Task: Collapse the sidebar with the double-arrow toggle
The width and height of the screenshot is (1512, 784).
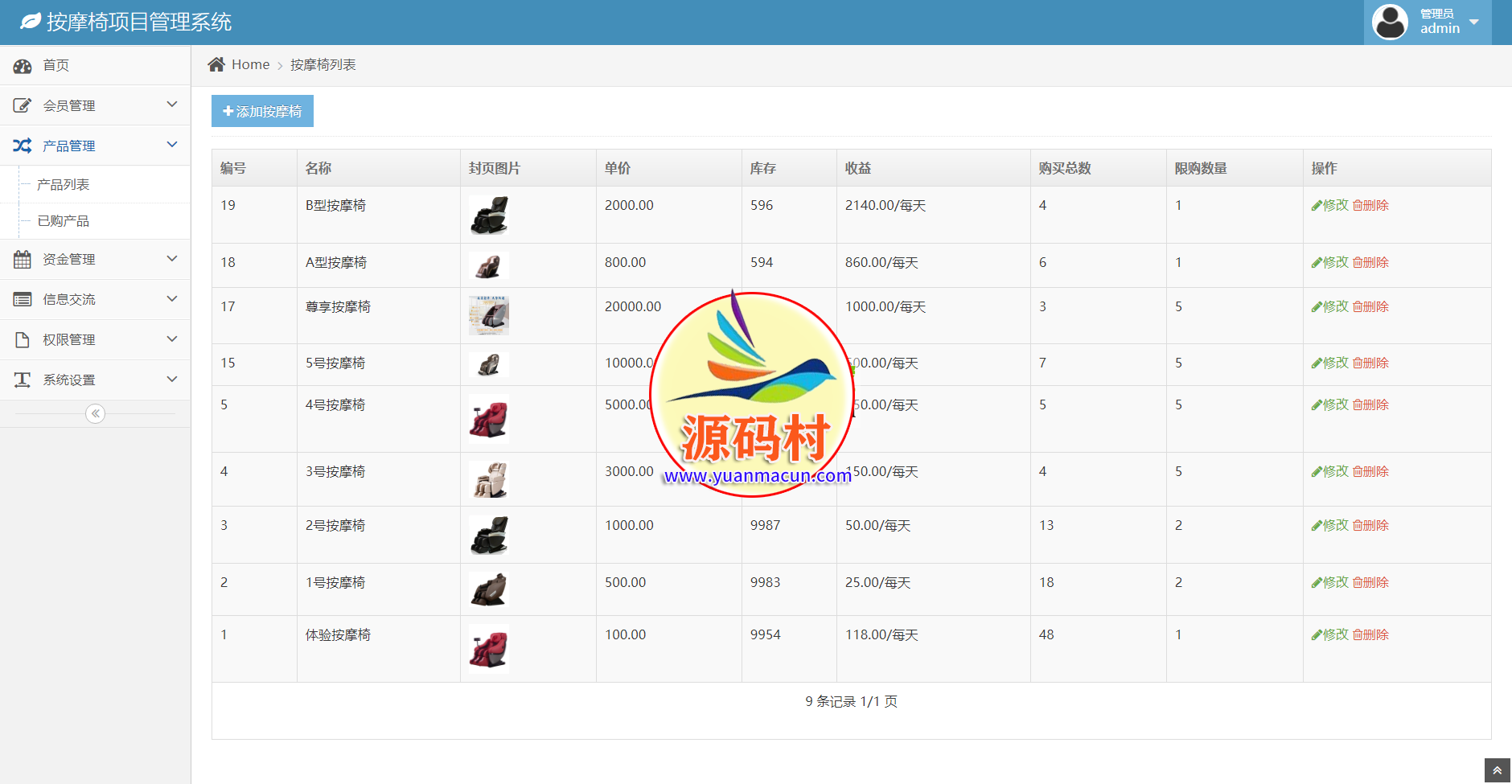Action: [95, 413]
